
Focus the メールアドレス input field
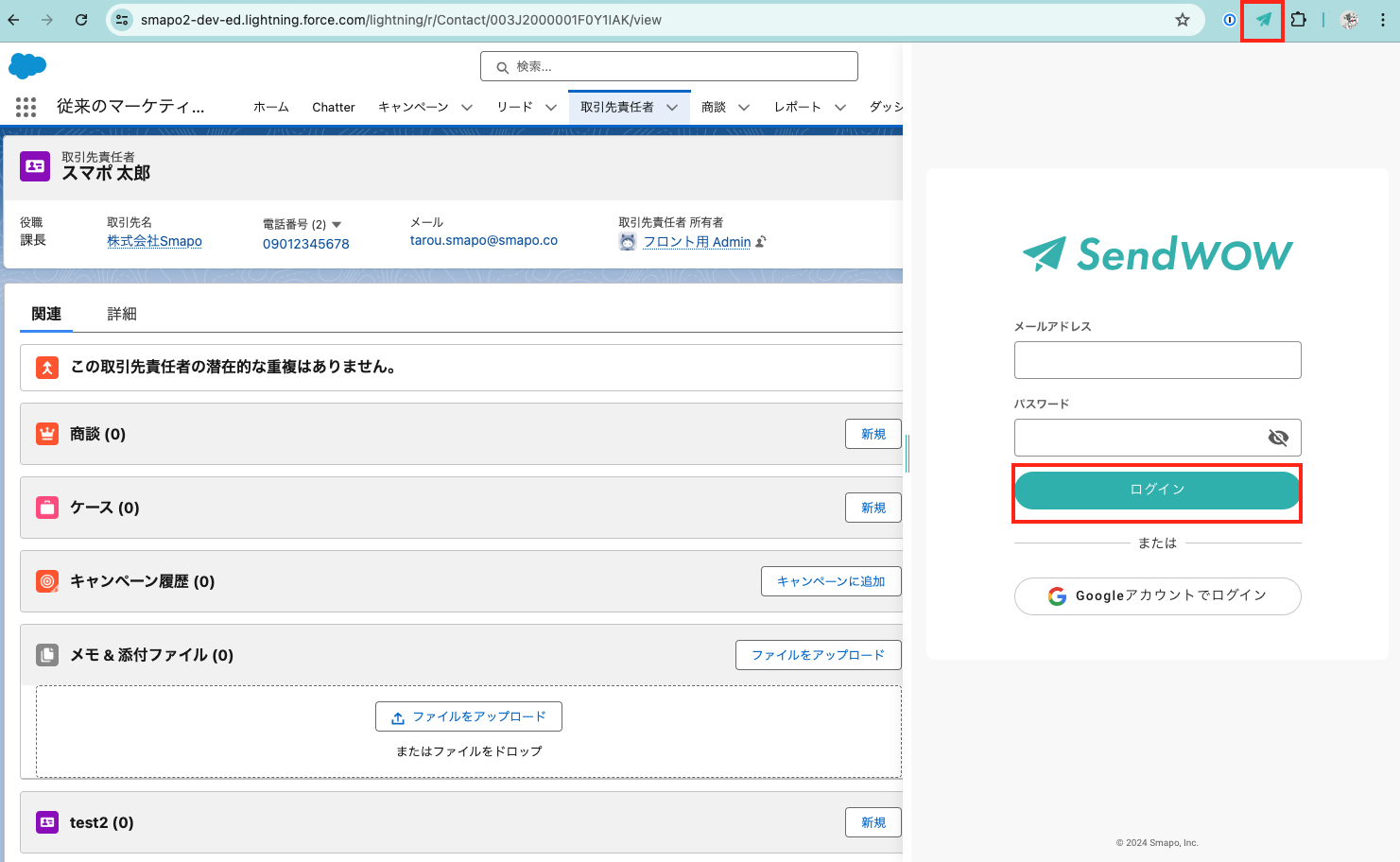1157,360
